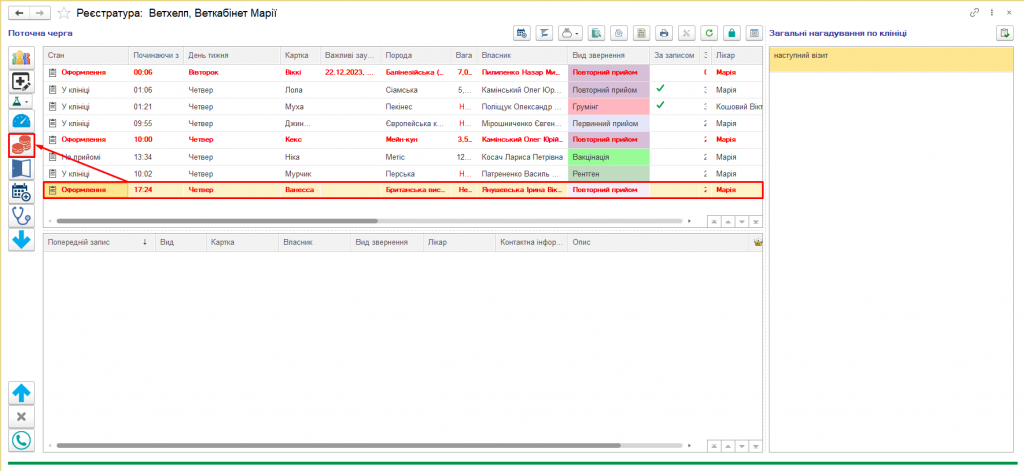
Task: Click the stethoscope icon
Action: pyautogui.click(x=22, y=216)
